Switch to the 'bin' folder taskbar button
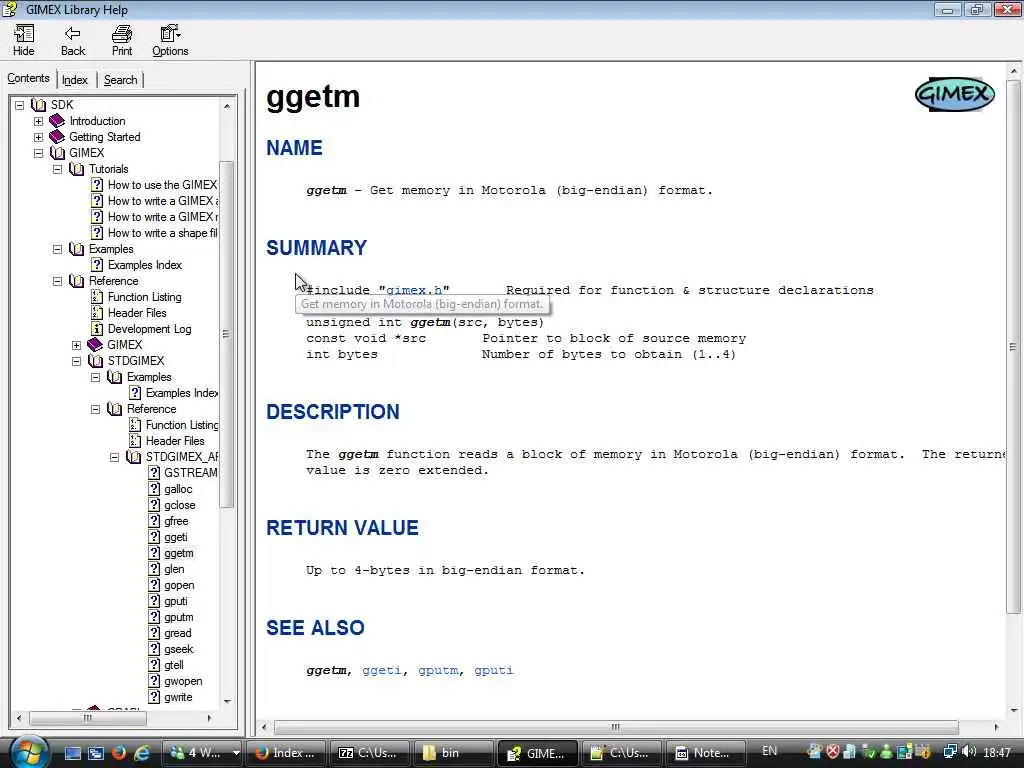 coord(453,753)
